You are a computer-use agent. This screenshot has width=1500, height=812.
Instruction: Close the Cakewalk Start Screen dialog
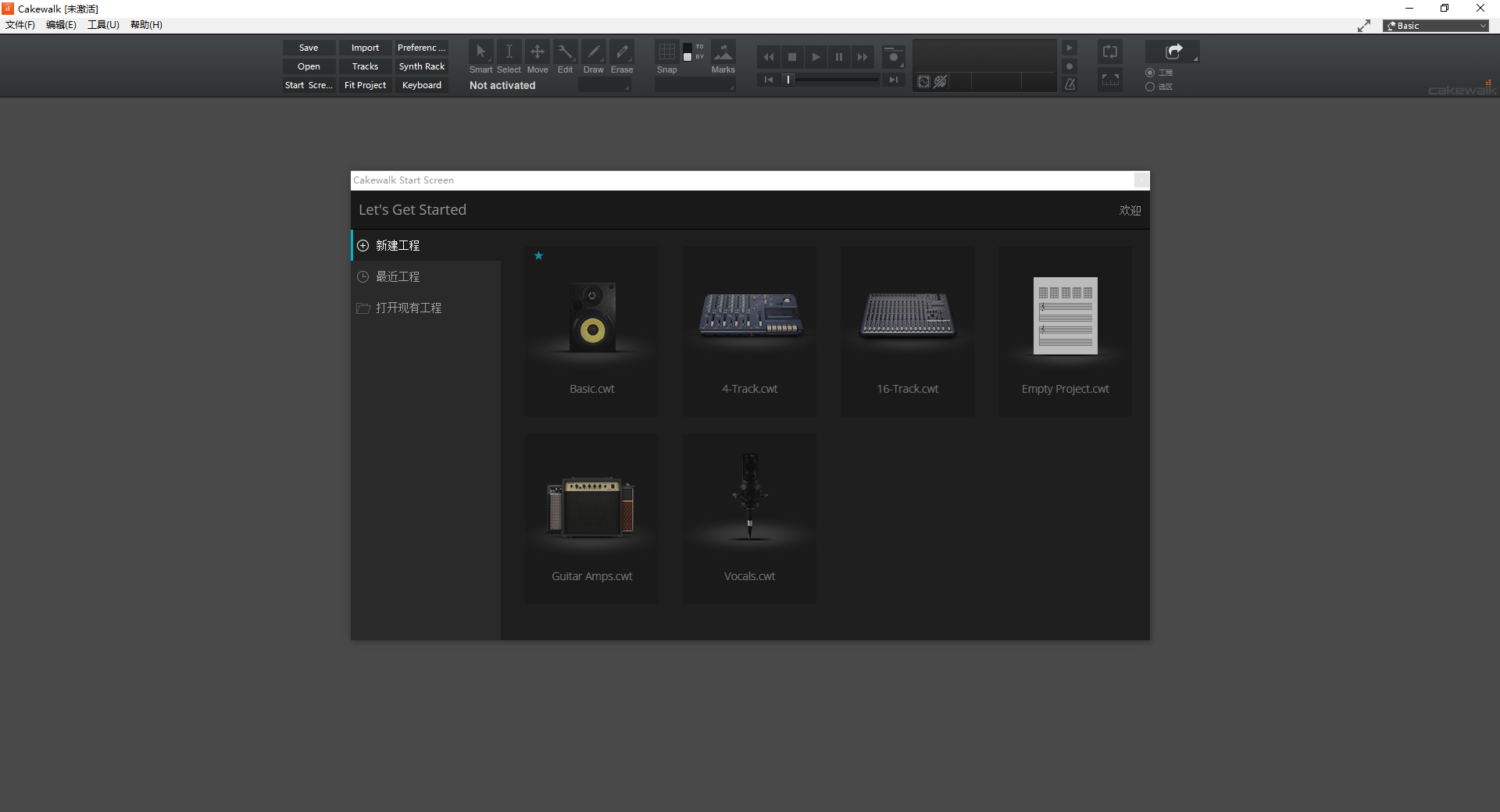[x=1141, y=180]
